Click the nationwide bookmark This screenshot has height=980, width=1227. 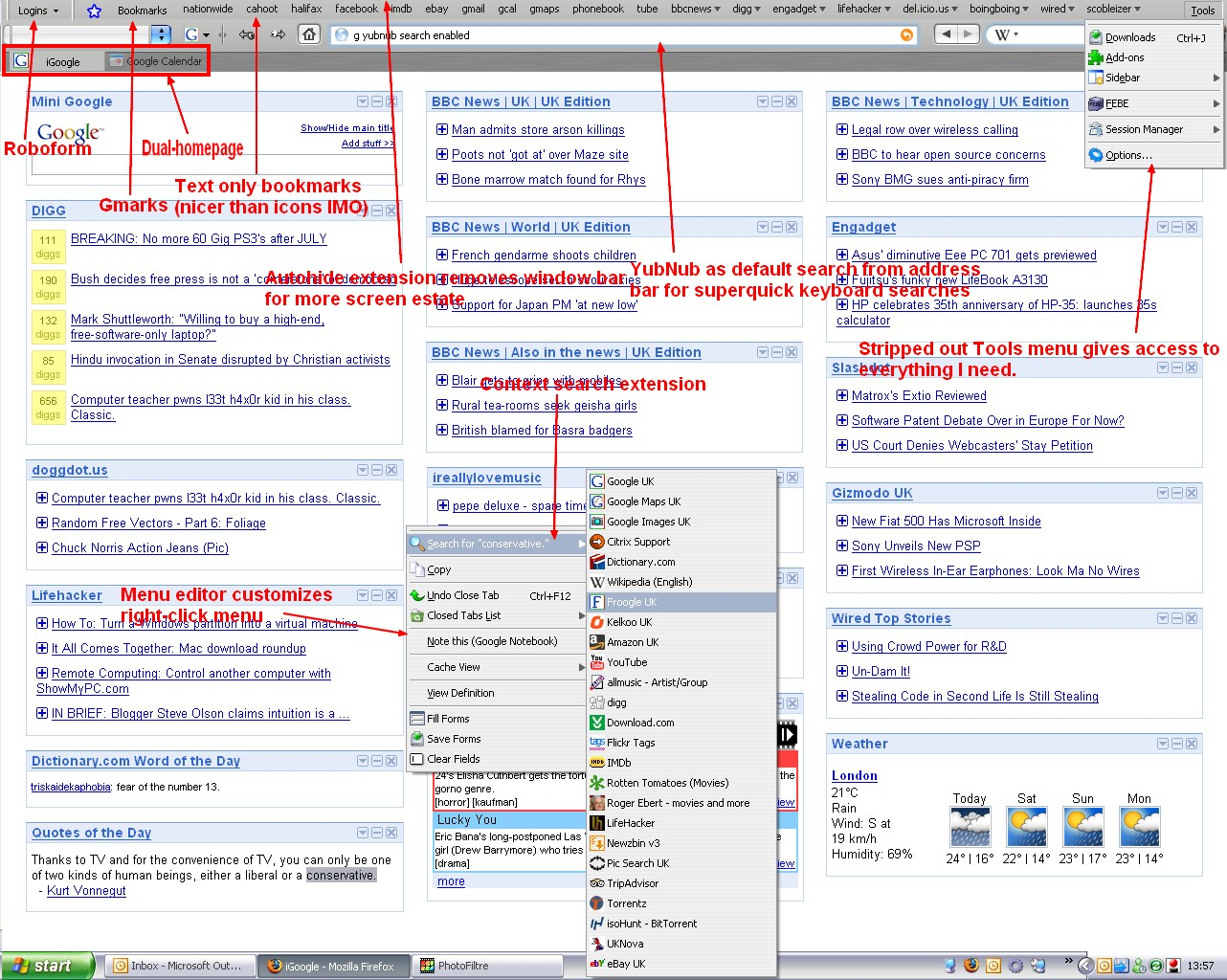tap(208, 9)
